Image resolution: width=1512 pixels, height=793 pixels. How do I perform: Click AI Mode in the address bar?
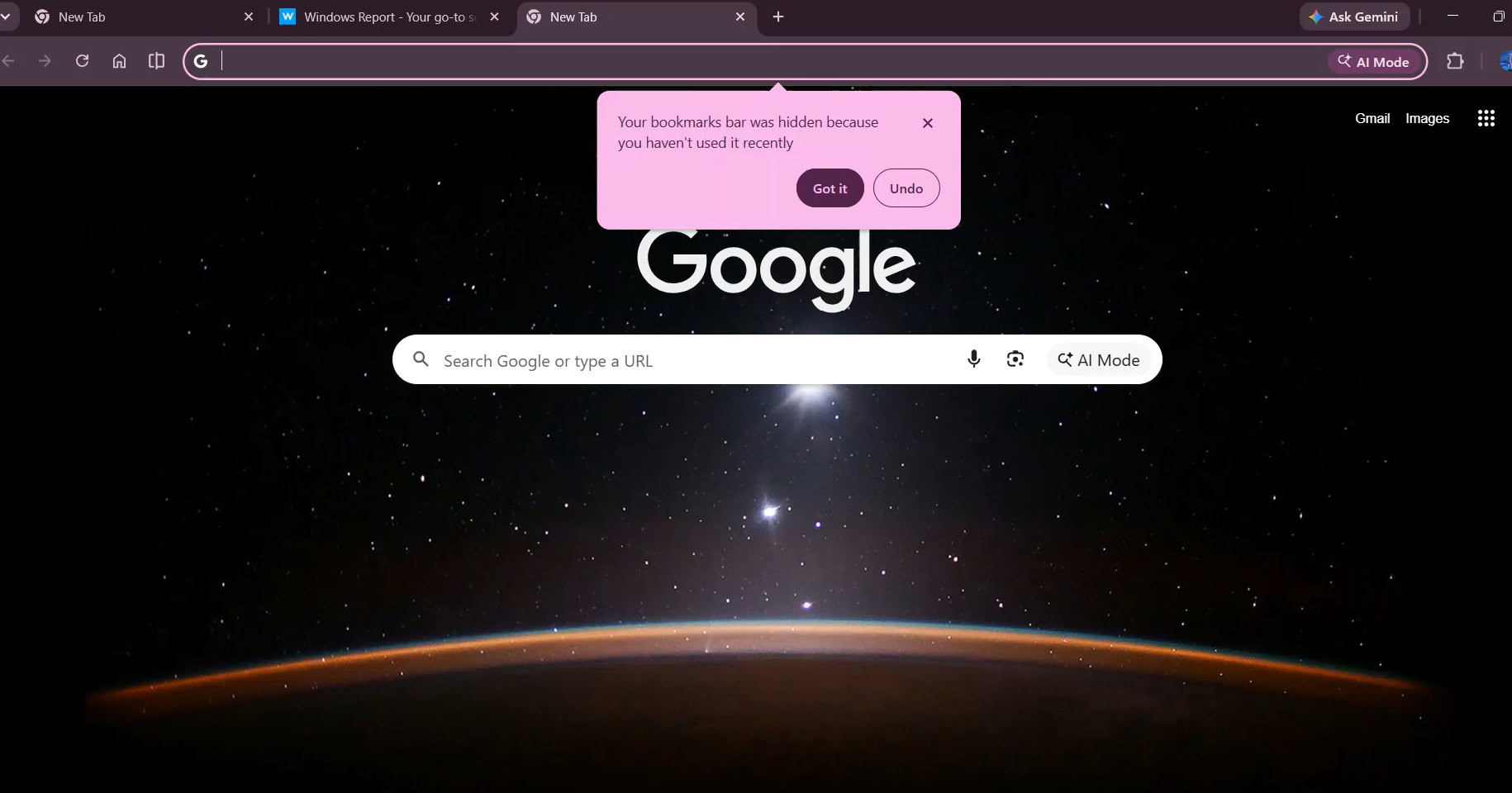(x=1374, y=62)
